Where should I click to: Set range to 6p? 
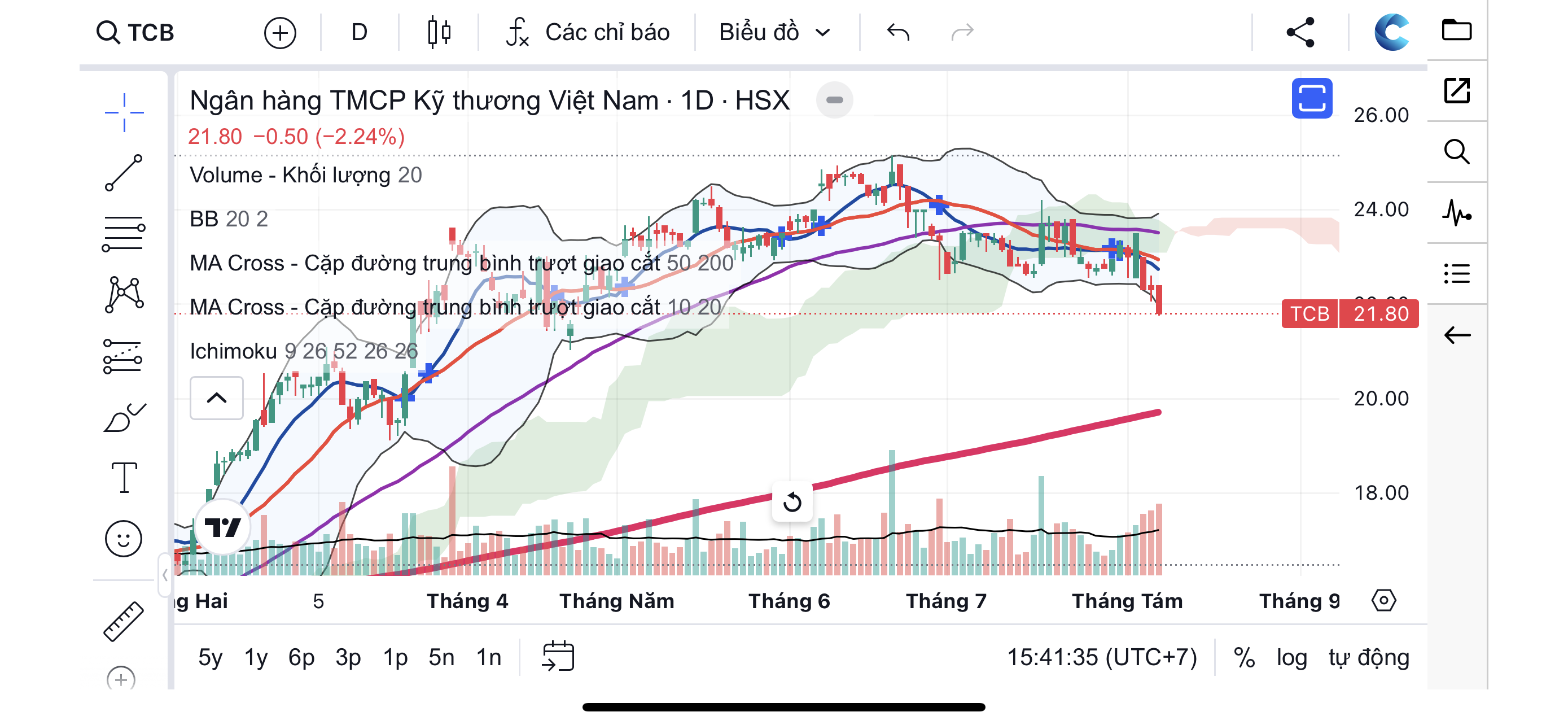(301, 657)
